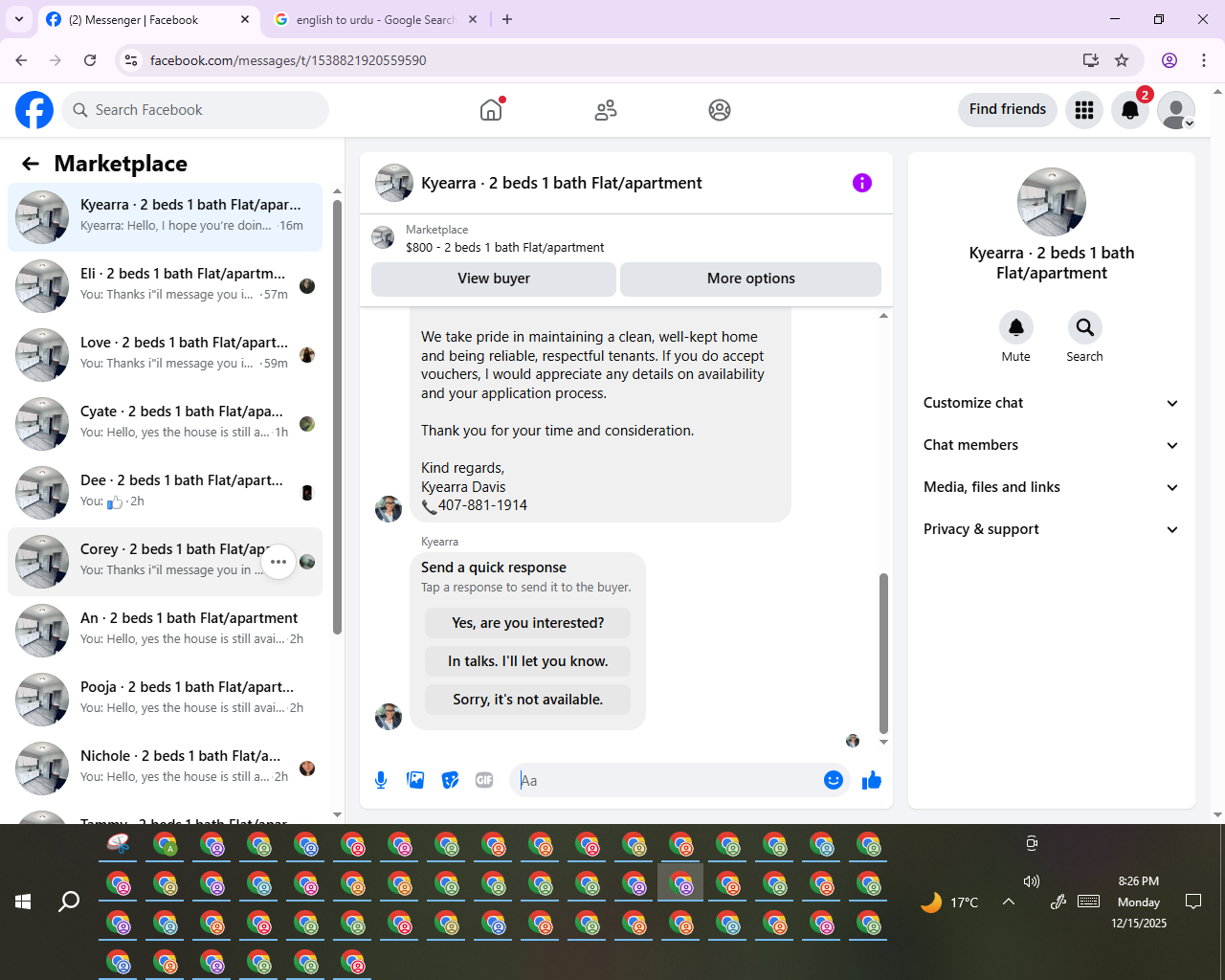Focus the Search Facebook field
Image resolution: width=1225 pixels, height=980 pixels.
tap(195, 110)
